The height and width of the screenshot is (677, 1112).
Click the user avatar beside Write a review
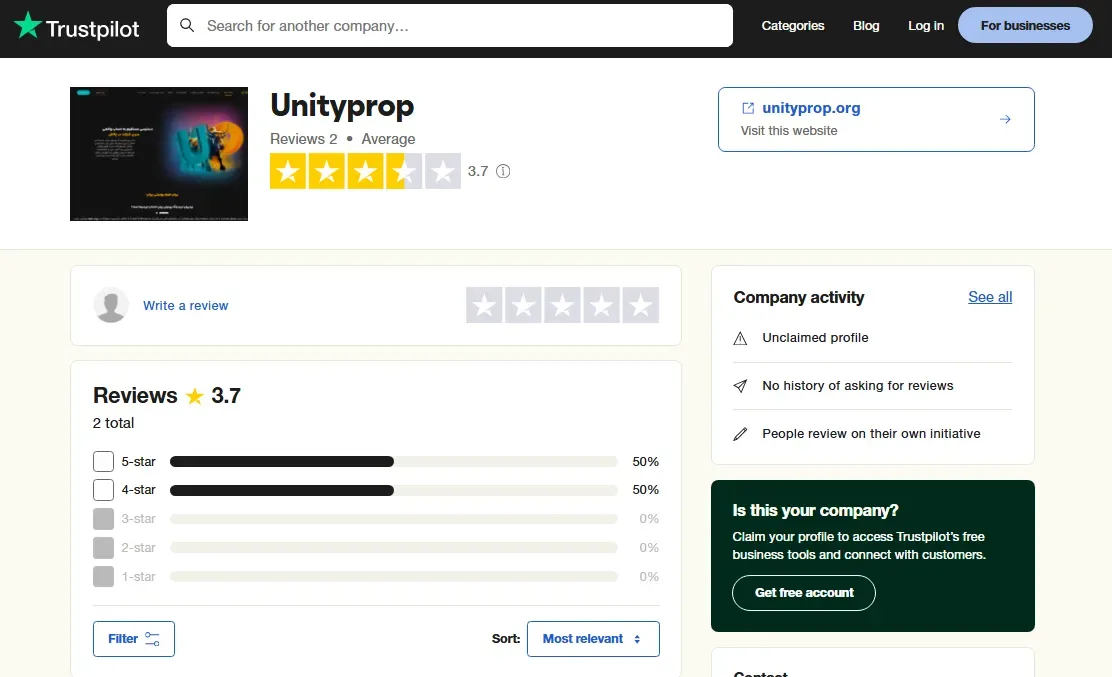click(111, 306)
